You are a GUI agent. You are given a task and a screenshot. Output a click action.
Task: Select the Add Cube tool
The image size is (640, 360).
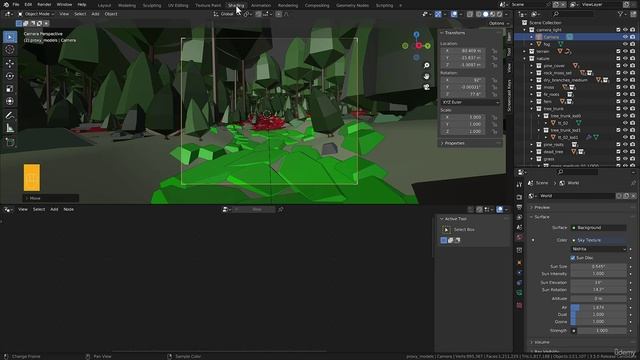point(10,142)
